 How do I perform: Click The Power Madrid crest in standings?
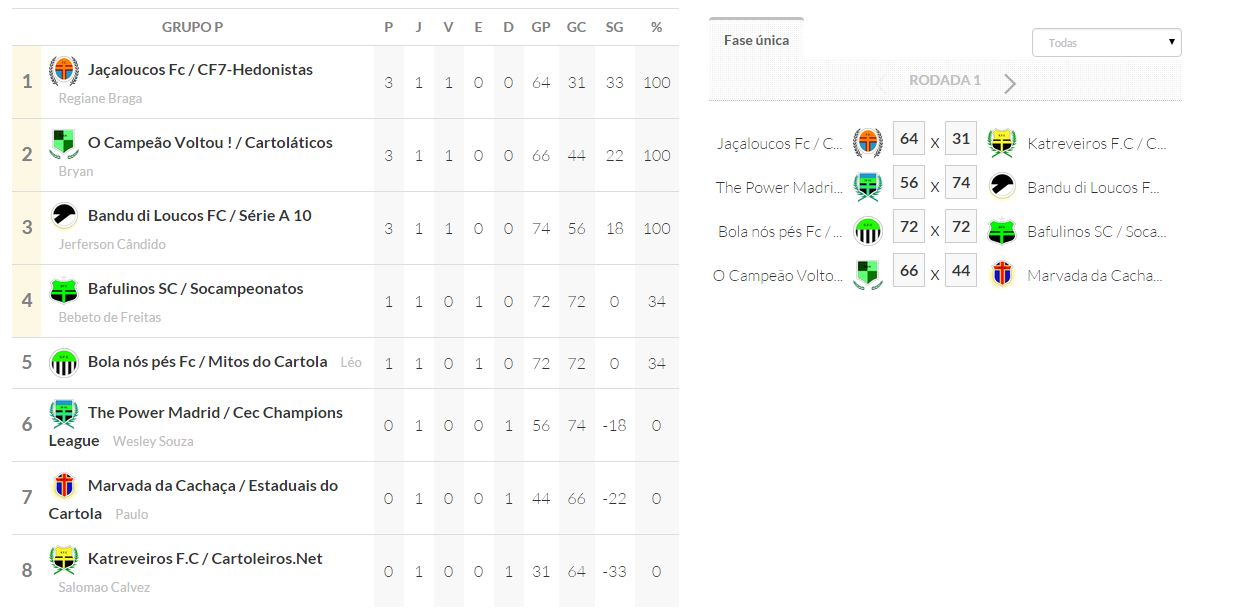[x=64, y=413]
